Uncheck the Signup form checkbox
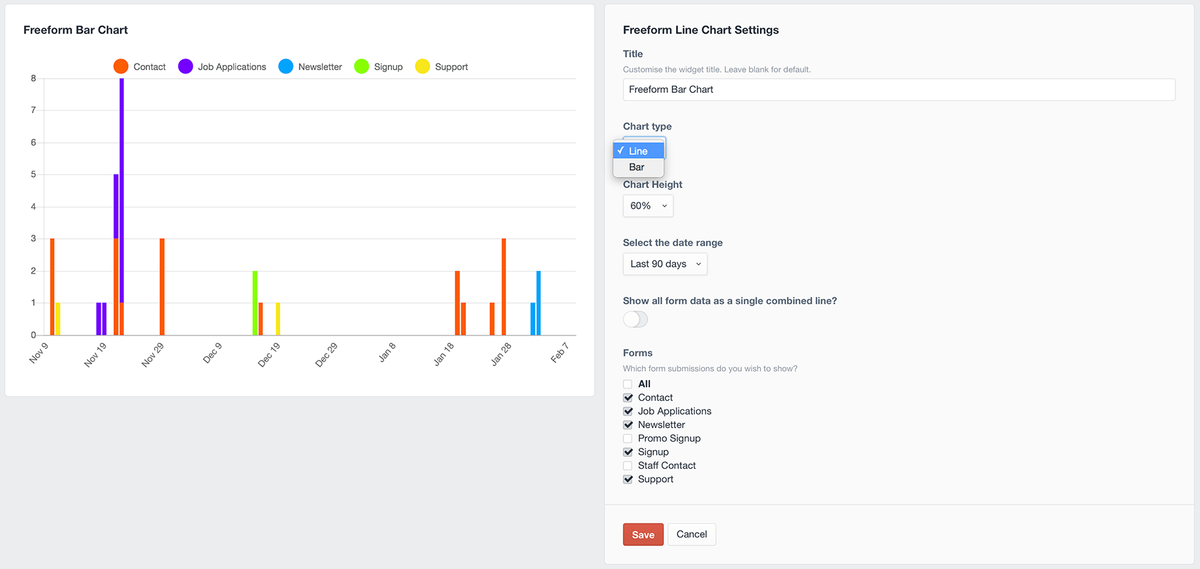1200x569 pixels. coord(628,452)
